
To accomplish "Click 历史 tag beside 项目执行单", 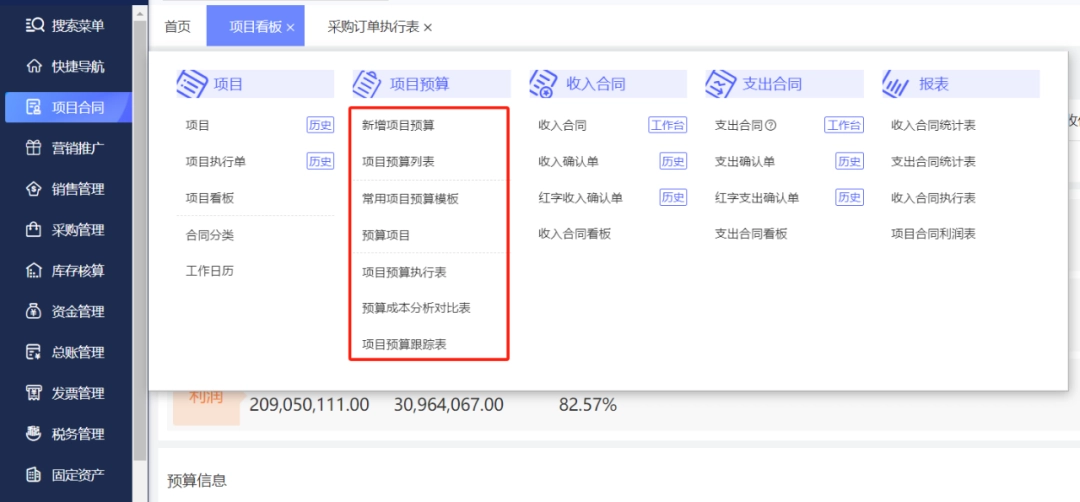I will pyautogui.click(x=320, y=162).
